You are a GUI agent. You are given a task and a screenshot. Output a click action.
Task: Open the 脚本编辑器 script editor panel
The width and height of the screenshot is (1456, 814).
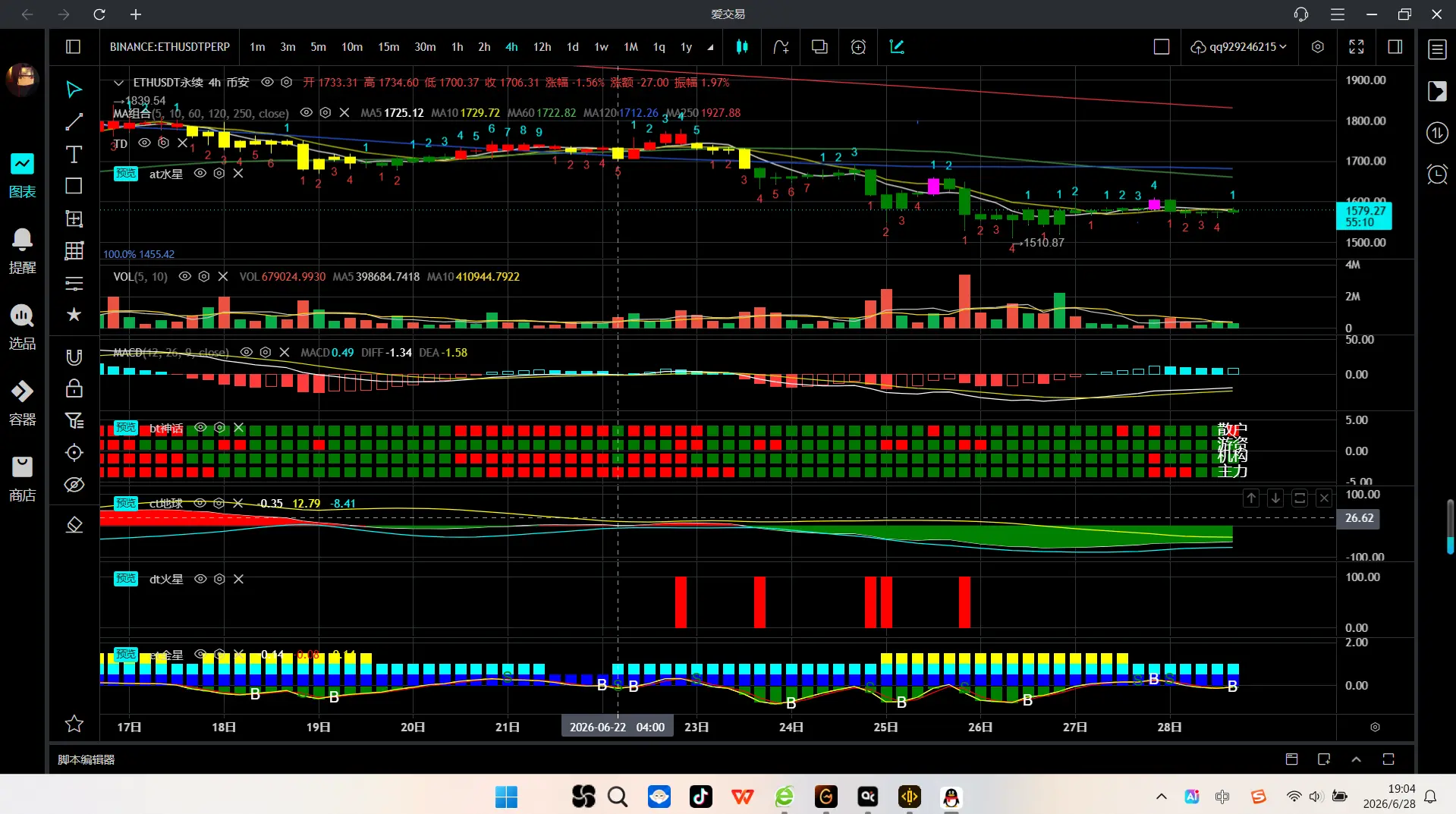click(86, 759)
